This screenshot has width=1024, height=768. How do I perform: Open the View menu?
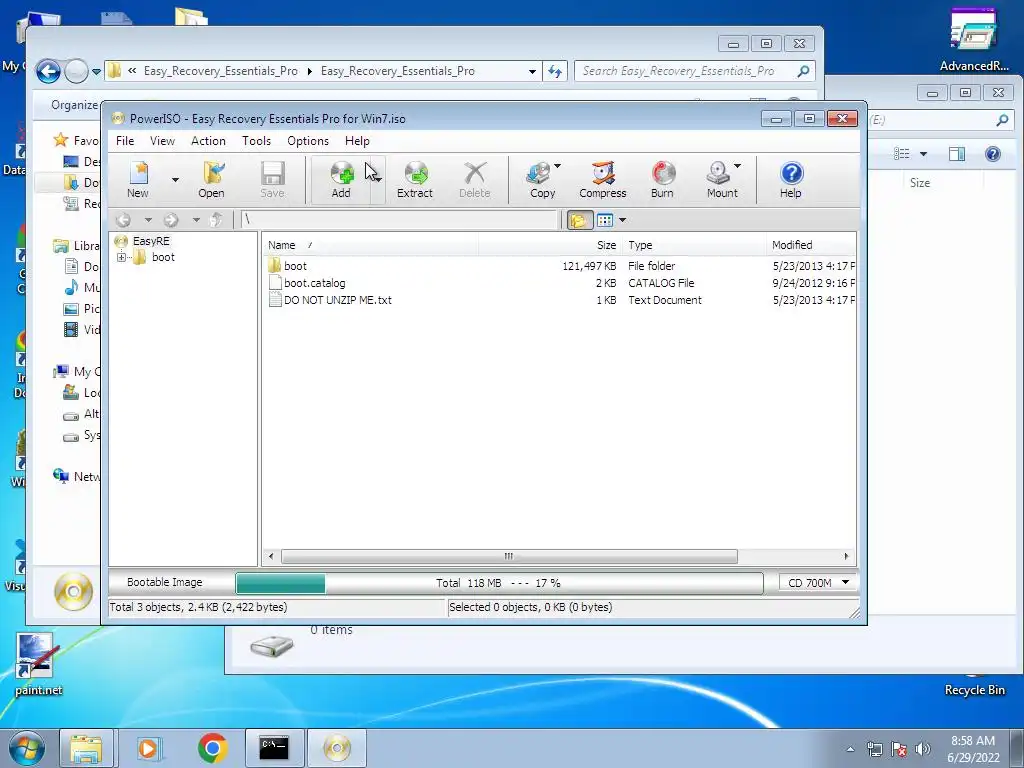click(162, 141)
